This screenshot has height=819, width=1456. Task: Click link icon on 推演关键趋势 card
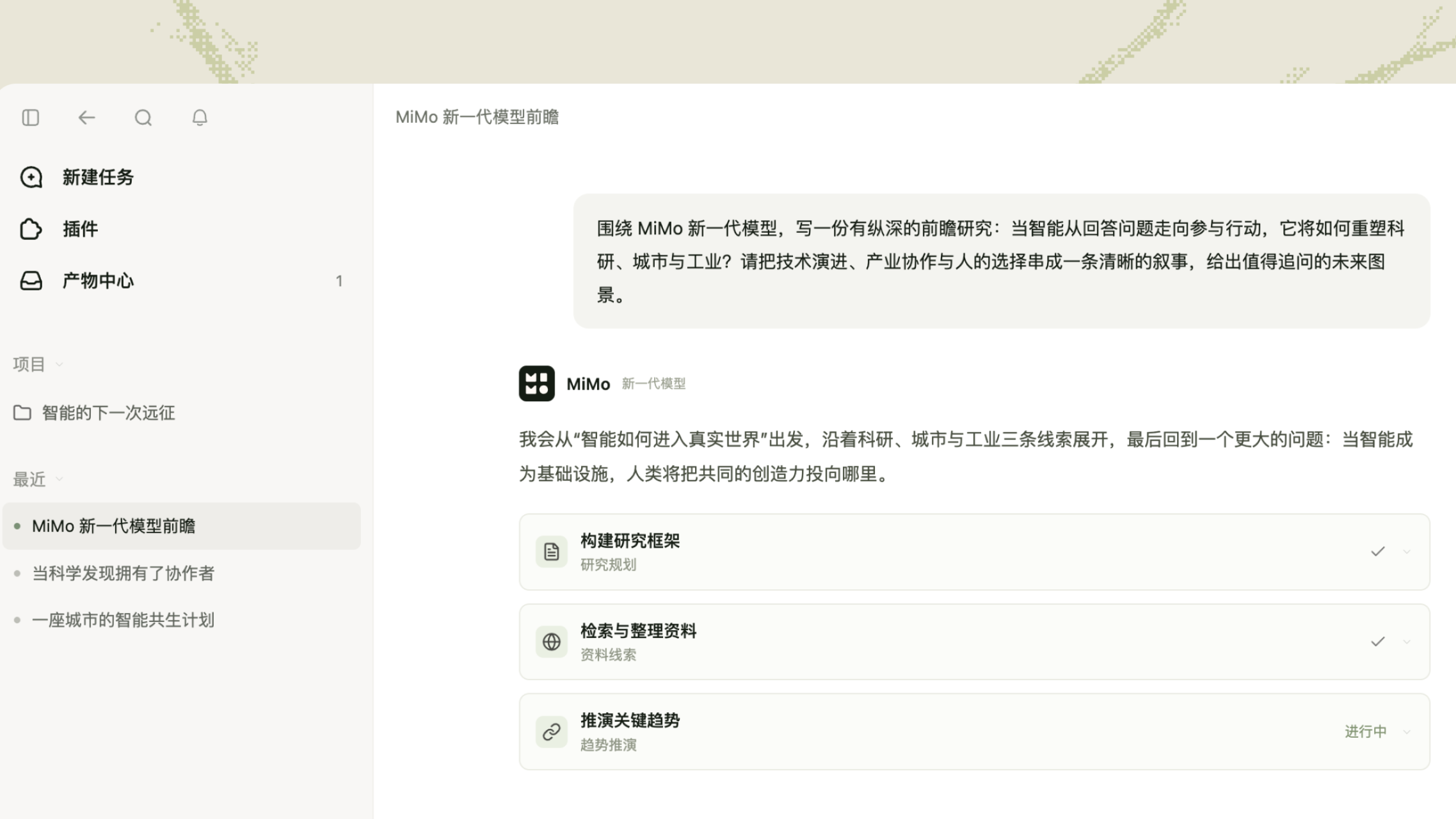tap(551, 732)
